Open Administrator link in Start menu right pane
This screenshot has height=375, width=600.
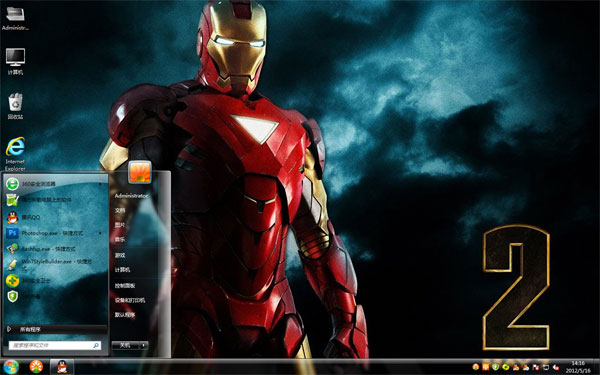point(131,196)
